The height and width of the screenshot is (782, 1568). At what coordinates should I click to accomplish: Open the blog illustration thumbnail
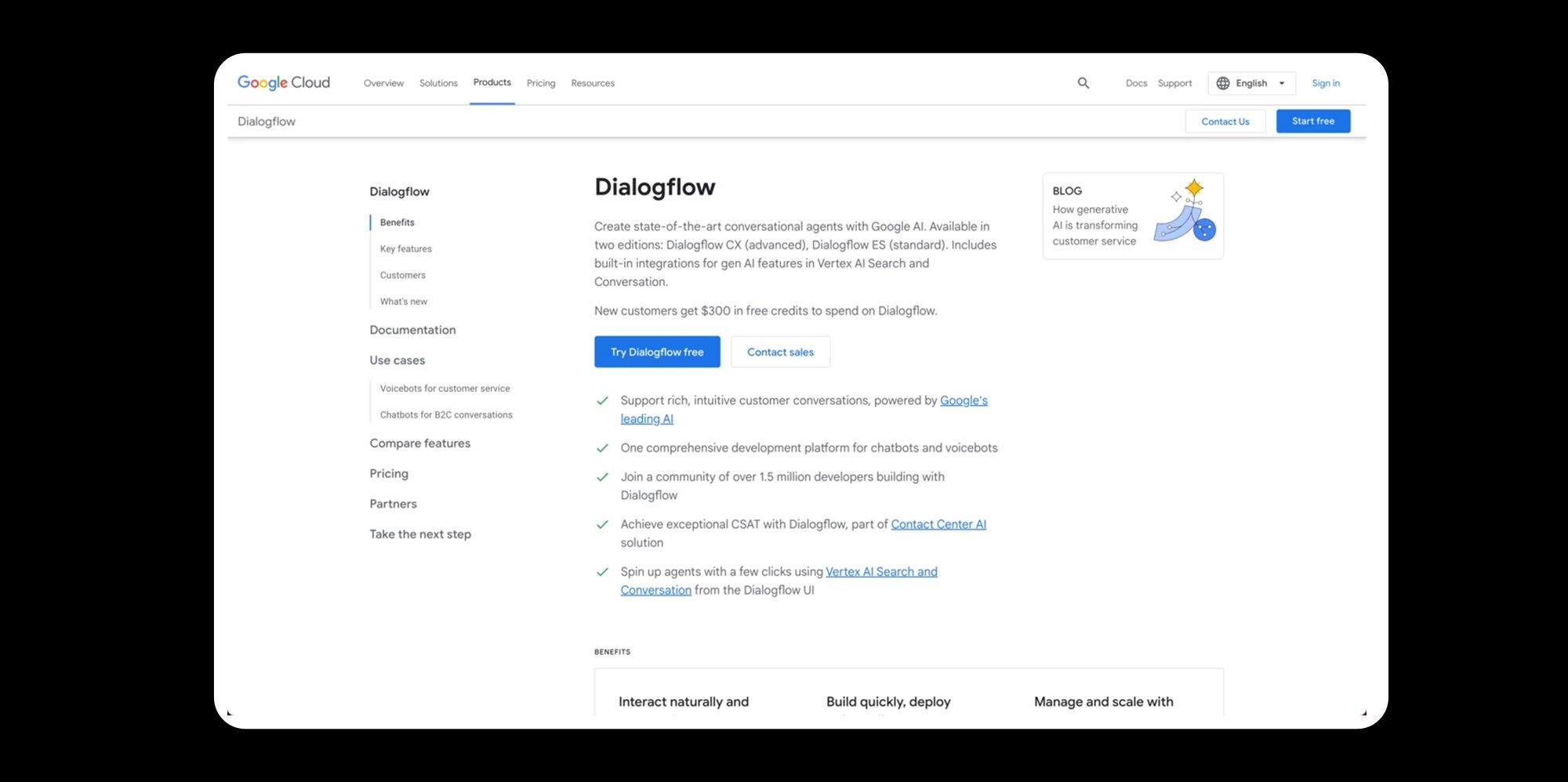1185,211
